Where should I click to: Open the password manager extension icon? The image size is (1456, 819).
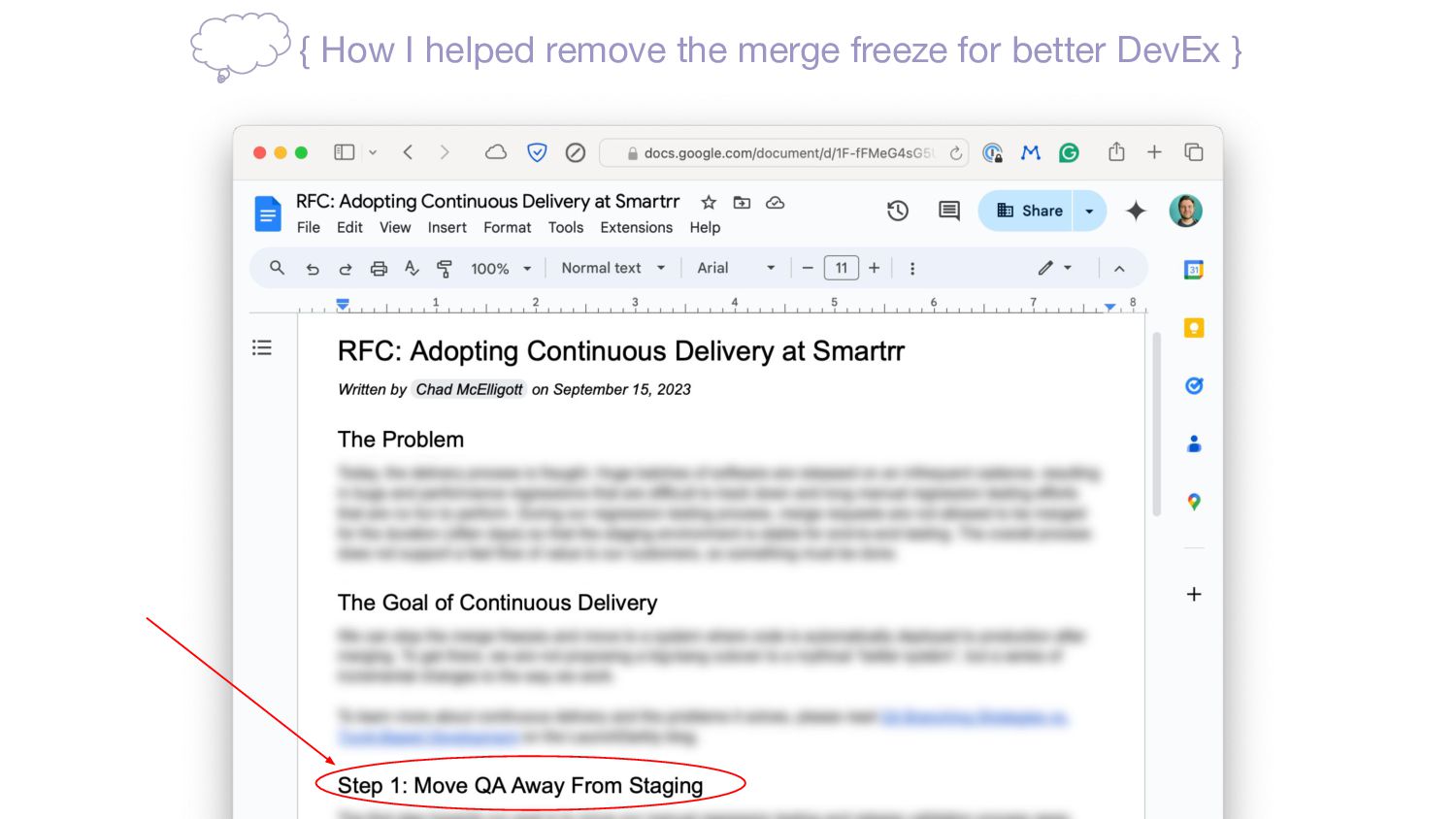[x=992, y=152]
